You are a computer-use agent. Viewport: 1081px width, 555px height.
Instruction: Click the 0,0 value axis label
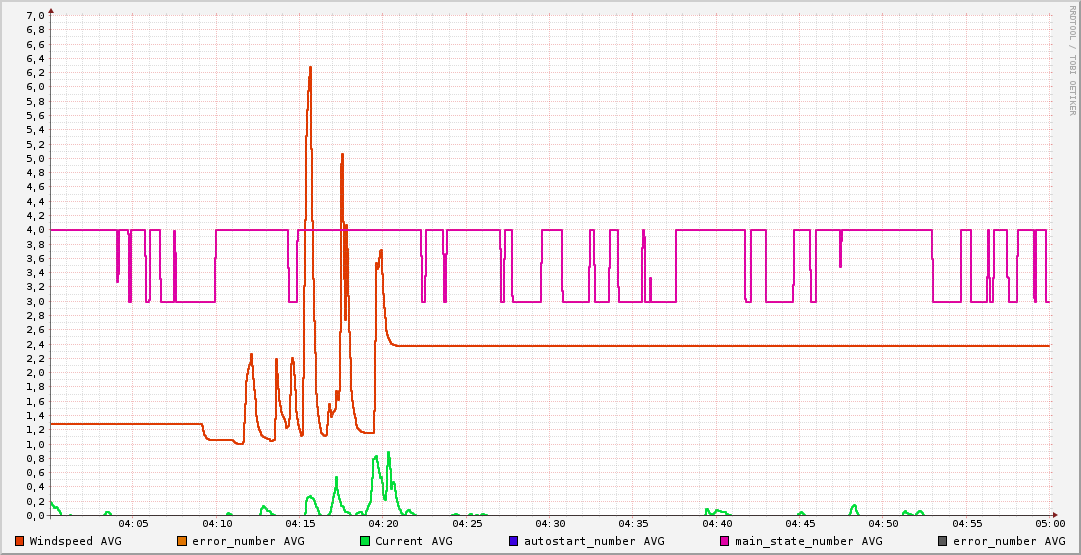pyautogui.click(x=35, y=515)
